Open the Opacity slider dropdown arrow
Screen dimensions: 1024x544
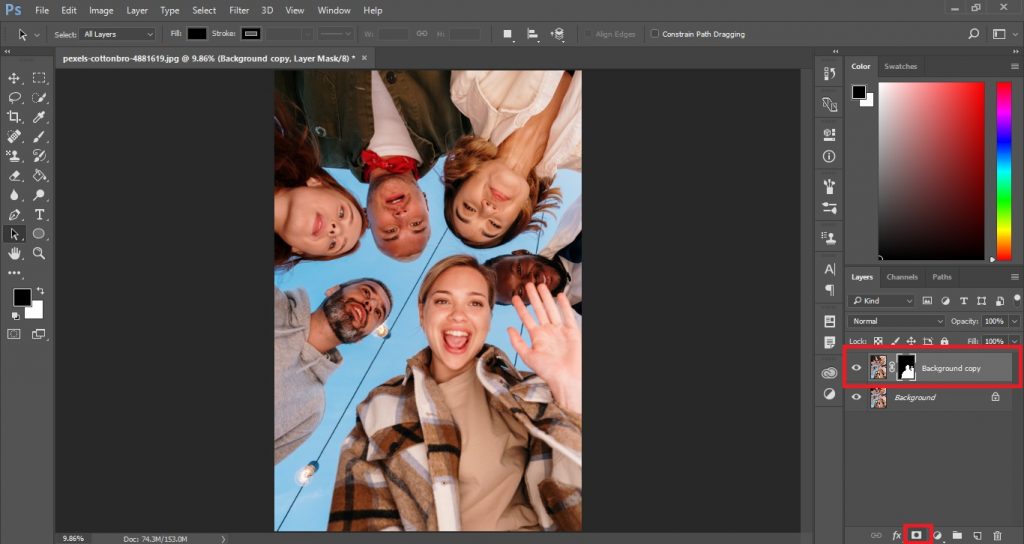coord(1014,321)
